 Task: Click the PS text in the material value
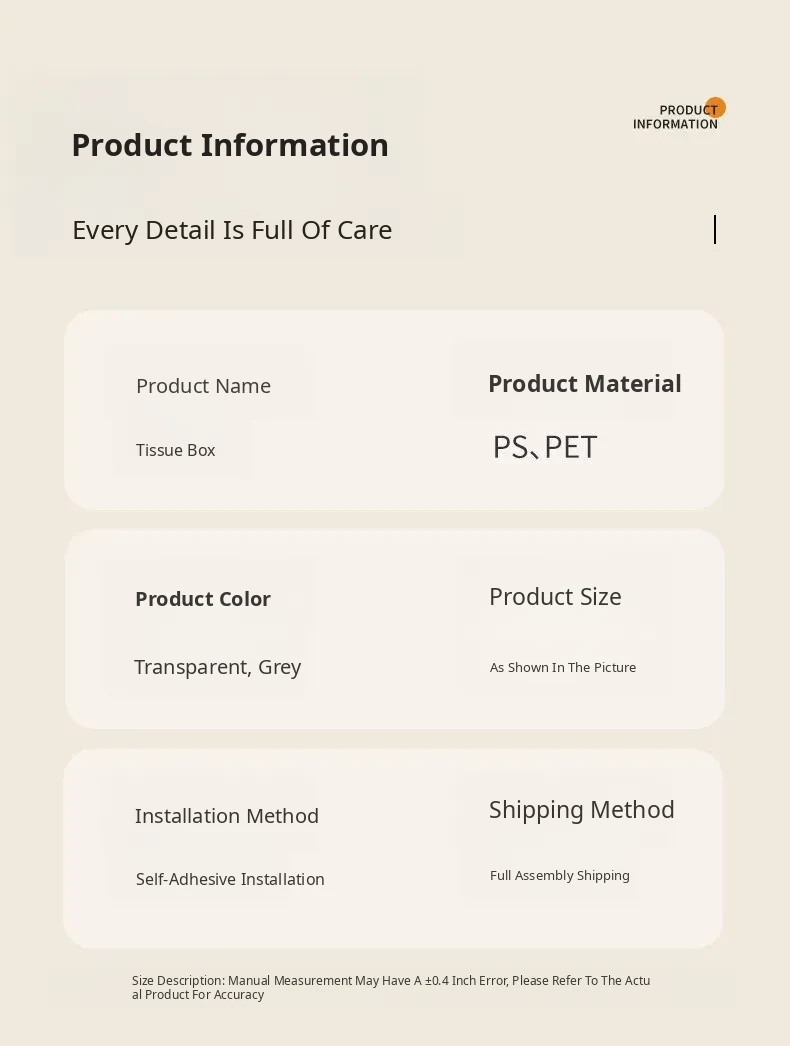point(510,447)
